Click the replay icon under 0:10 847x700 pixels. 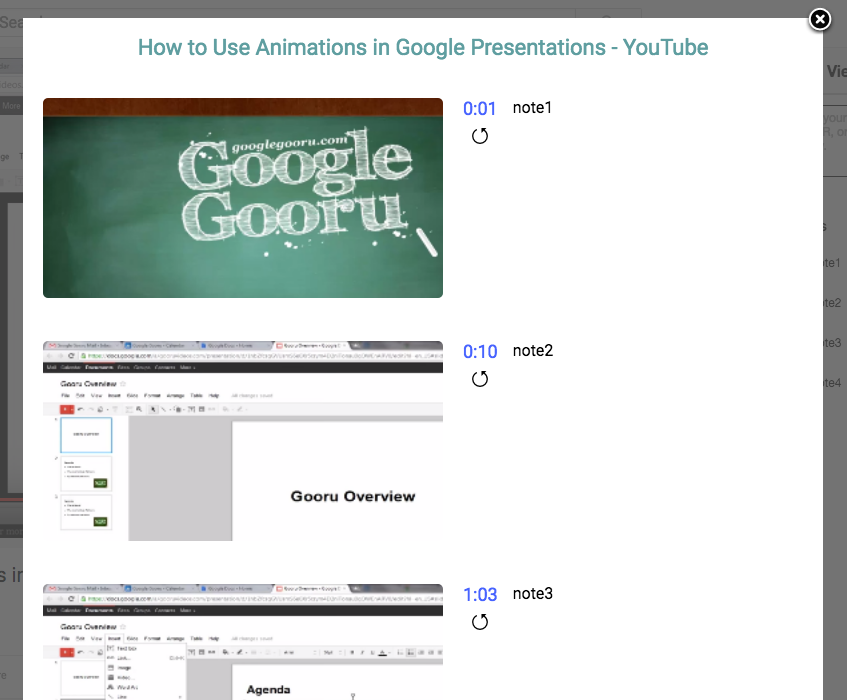pos(480,379)
